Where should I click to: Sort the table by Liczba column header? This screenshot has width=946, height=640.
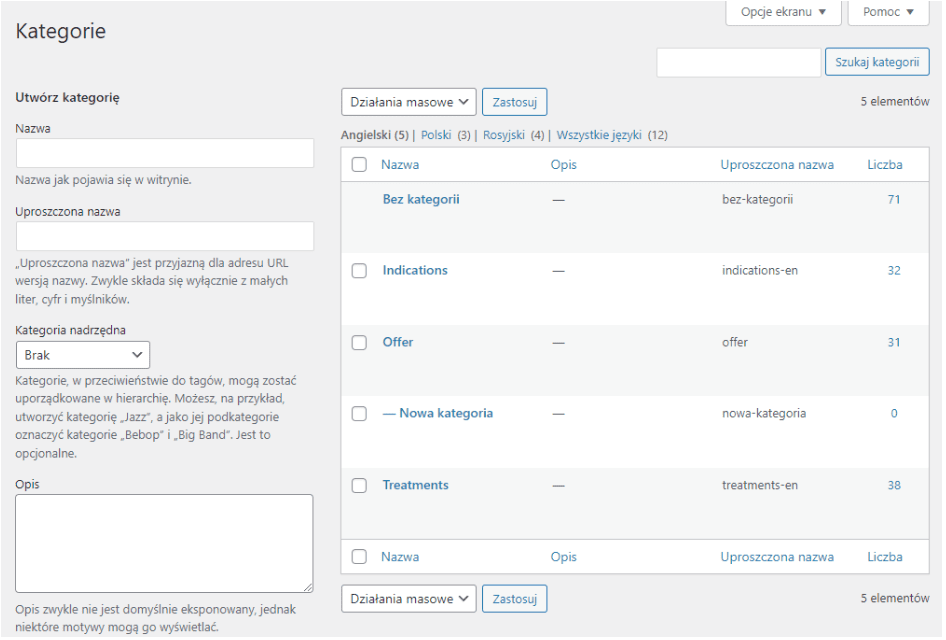884,165
